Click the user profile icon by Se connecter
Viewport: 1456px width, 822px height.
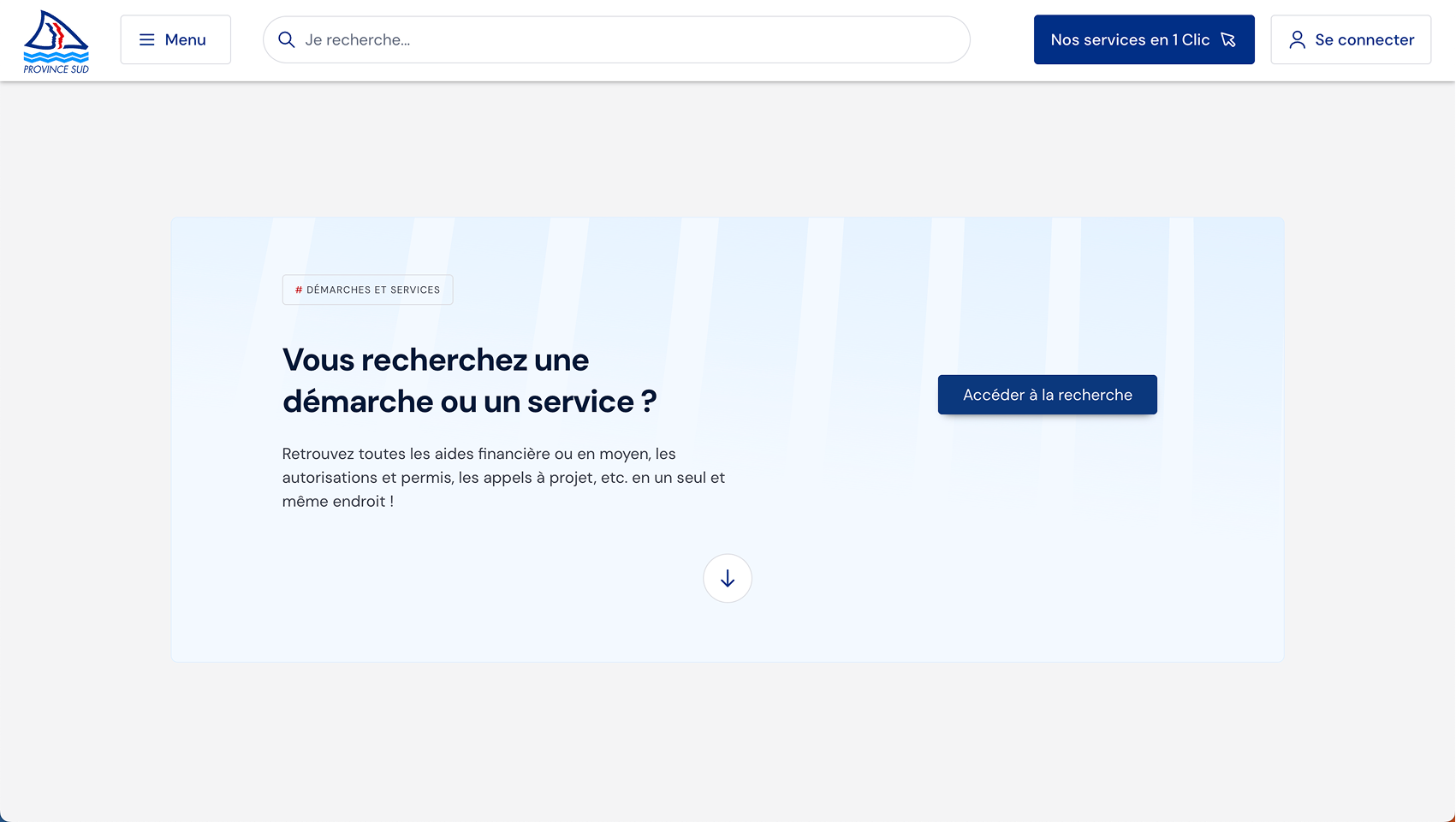pyautogui.click(x=1298, y=40)
